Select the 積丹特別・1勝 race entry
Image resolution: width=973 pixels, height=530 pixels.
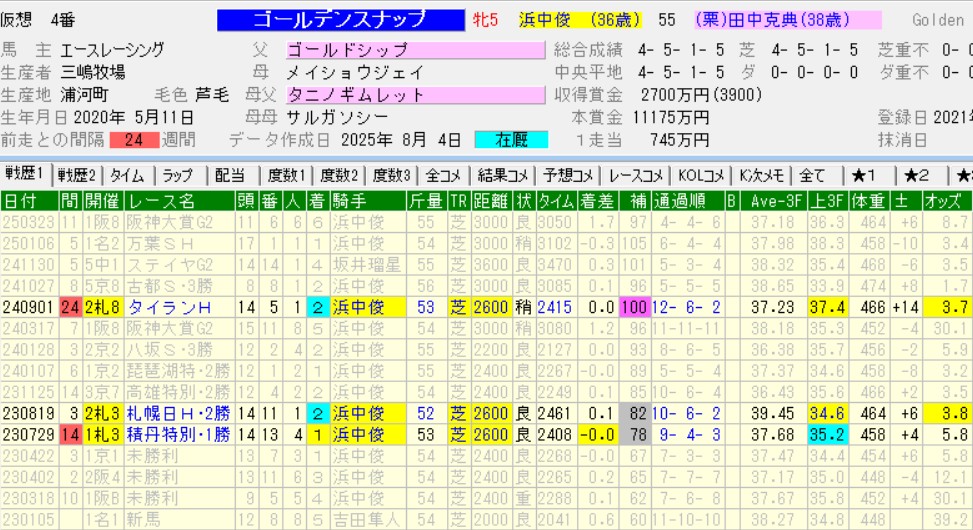click(177, 434)
